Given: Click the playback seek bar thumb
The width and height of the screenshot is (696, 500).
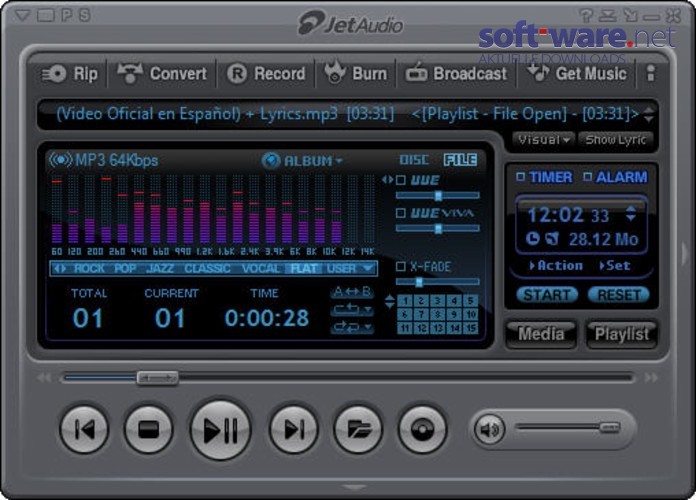Looking at the screenshot, I should pos(158,378).
